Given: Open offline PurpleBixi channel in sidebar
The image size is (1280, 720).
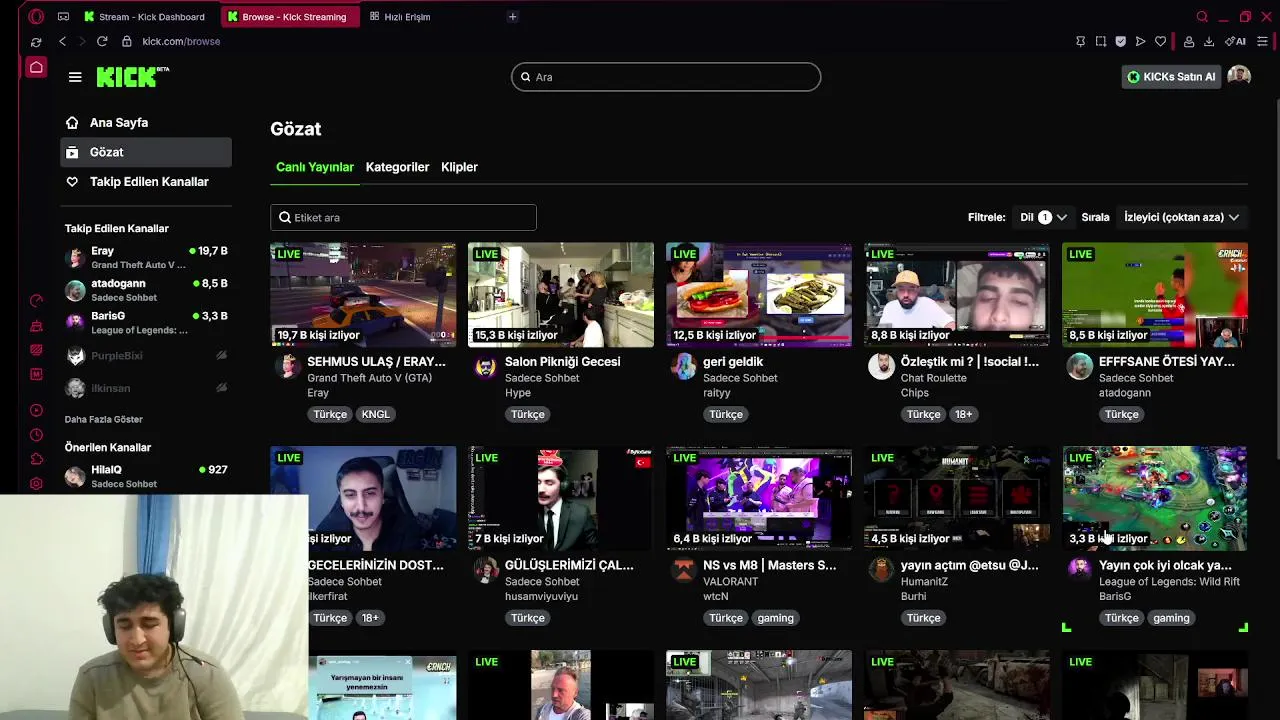Looking at the screenshot, I should point(146,355).
